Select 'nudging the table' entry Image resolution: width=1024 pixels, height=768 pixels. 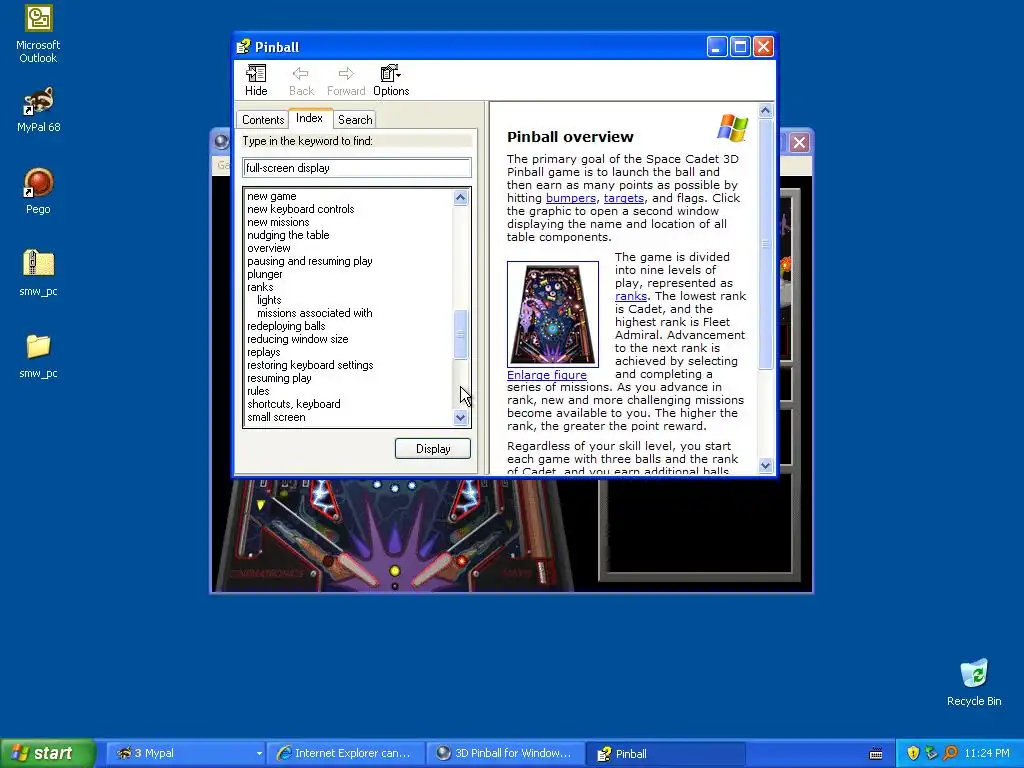pyautogui.click(x=288, y=235)
